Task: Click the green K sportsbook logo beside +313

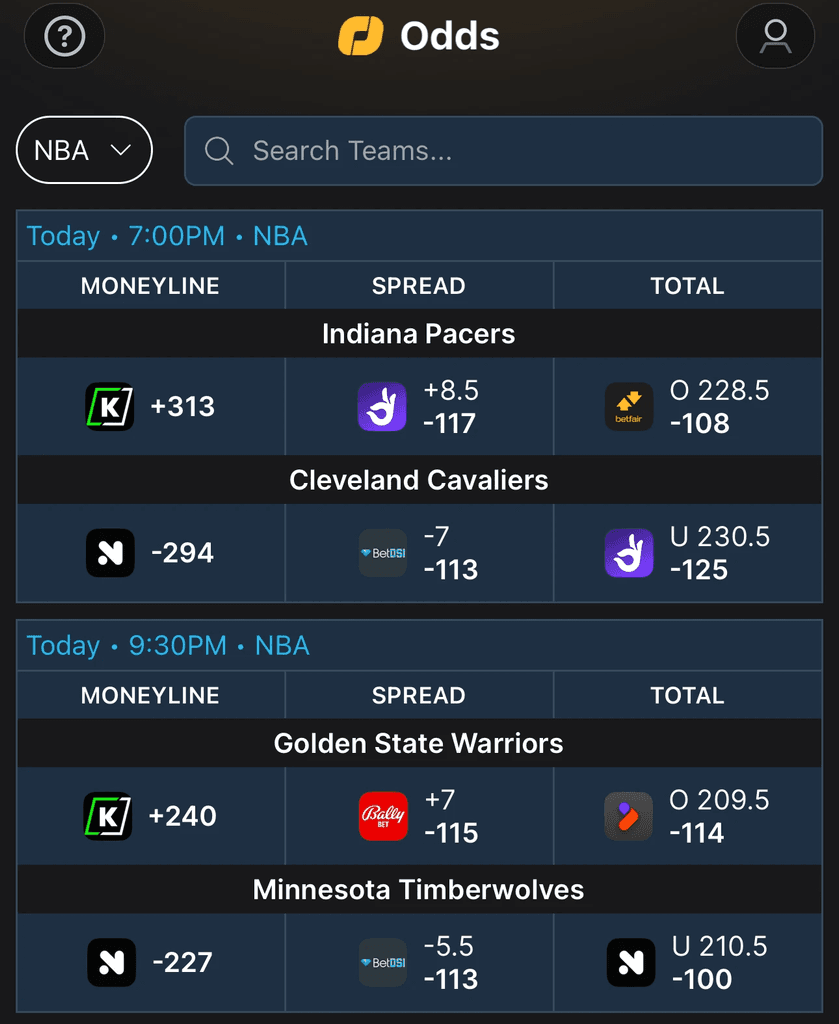Action: (x=110, y=406)
